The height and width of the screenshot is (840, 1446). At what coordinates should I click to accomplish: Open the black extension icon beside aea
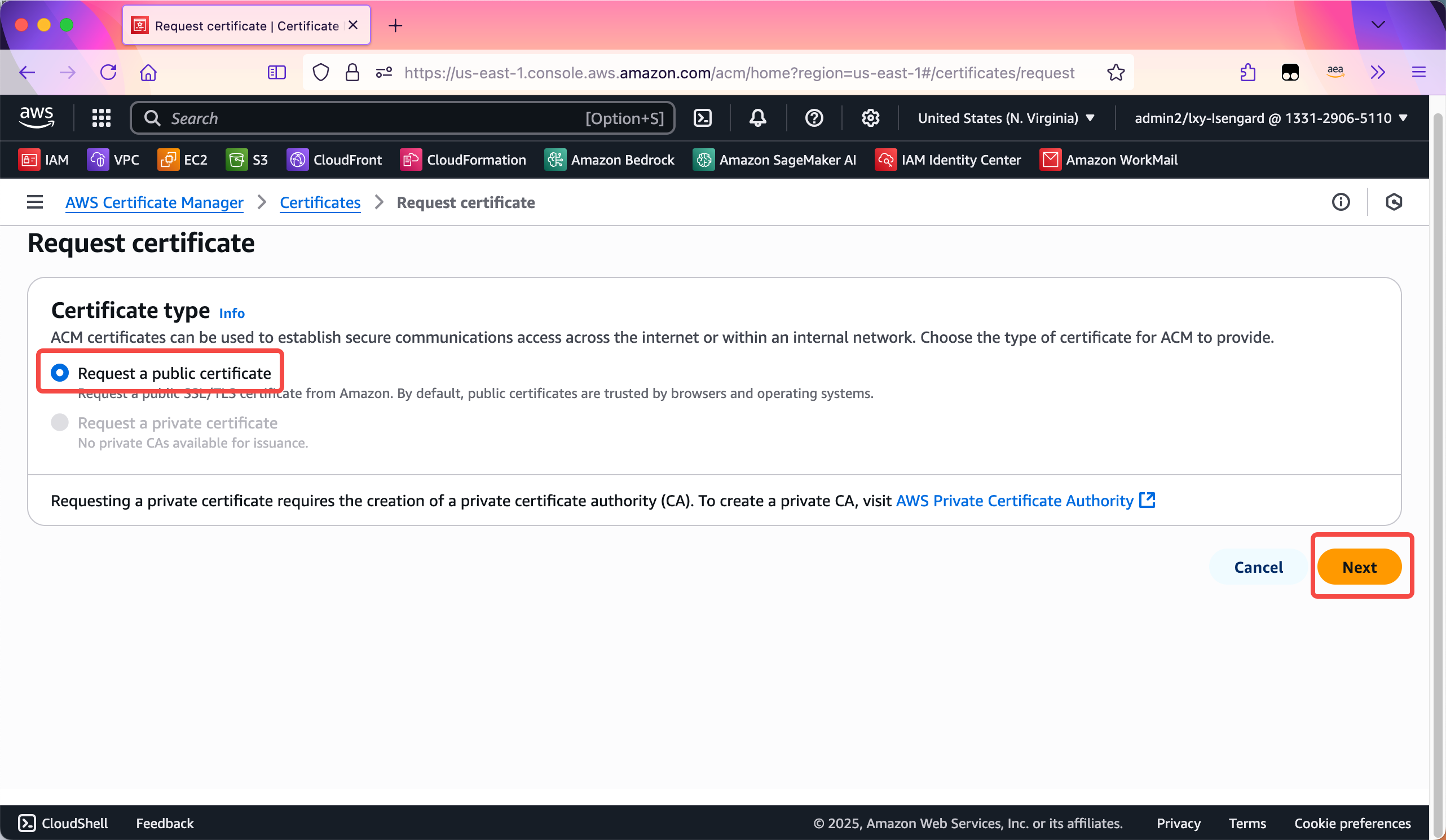point(1290,72)
